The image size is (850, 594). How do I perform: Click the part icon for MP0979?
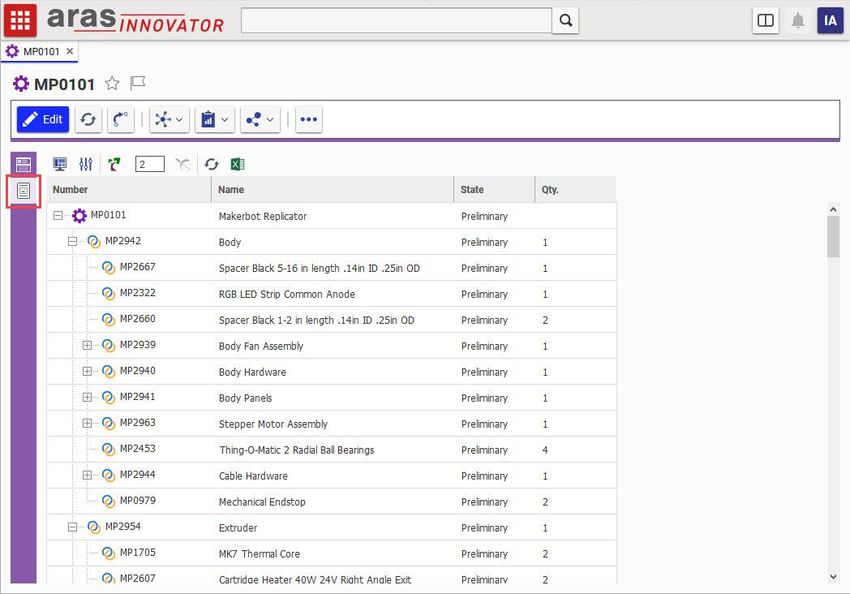(108, 501)
